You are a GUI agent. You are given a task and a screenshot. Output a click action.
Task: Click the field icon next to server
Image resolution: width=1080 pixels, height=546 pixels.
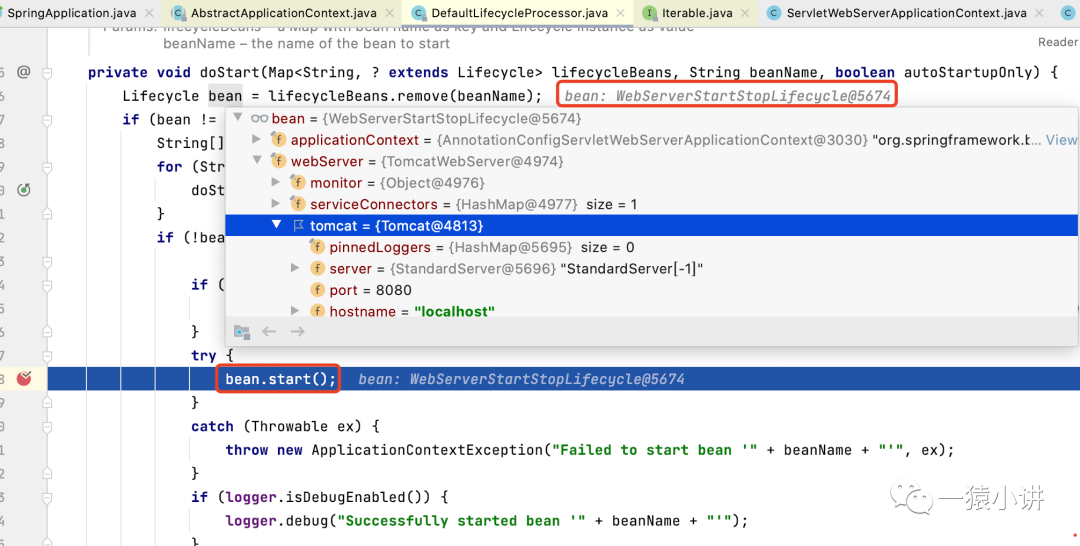coord(317,268)
